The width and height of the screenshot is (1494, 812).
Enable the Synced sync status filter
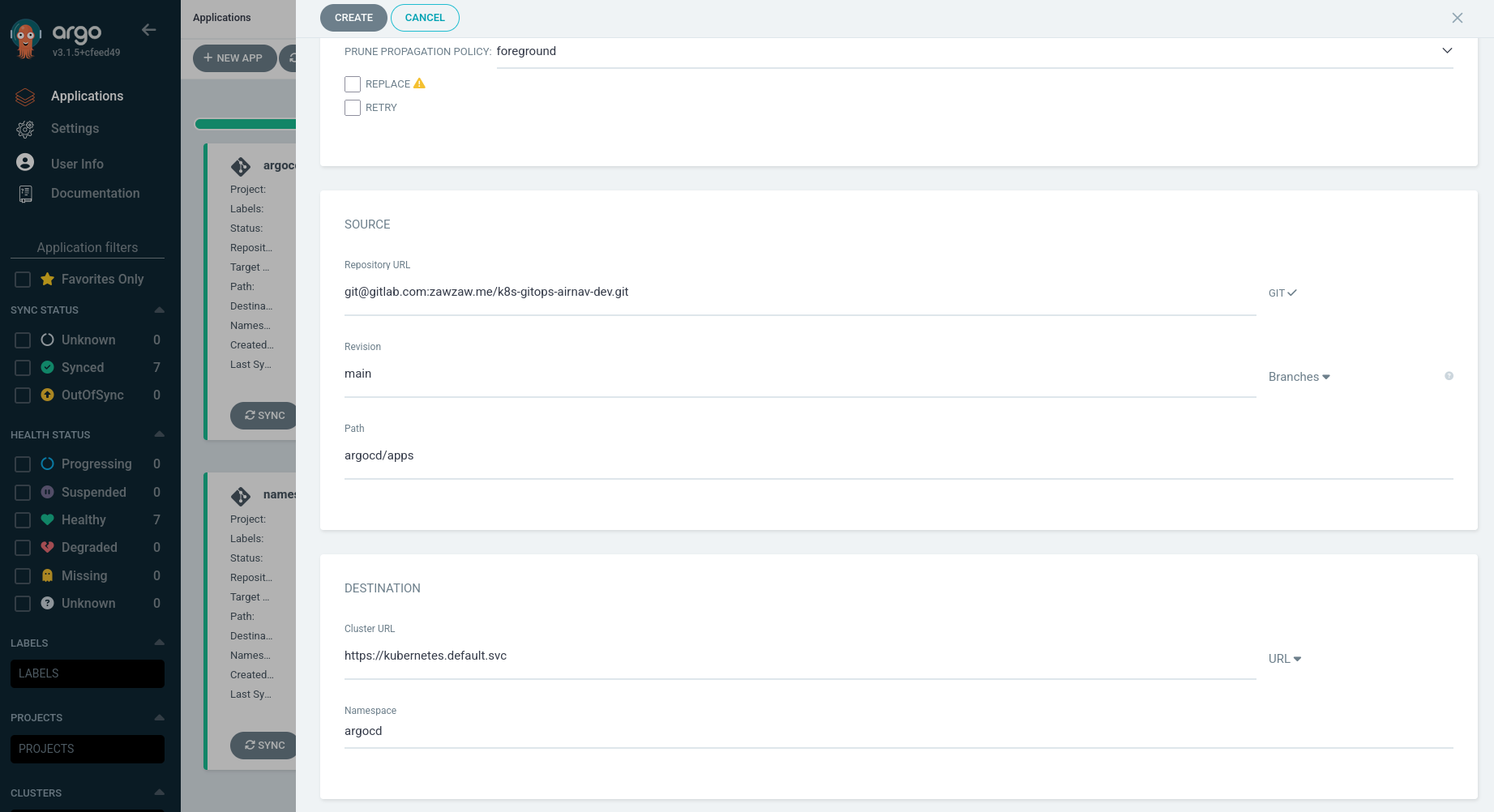[x=22, y=367]
